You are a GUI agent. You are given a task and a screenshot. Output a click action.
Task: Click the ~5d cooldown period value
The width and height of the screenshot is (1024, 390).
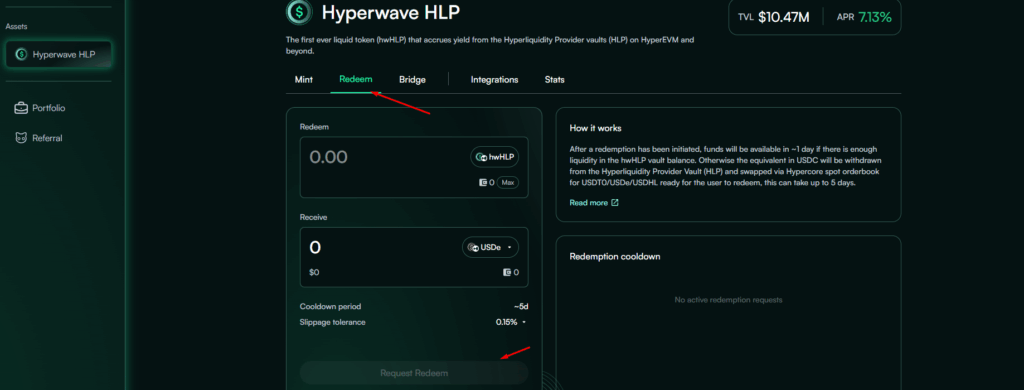coord(520,306)
